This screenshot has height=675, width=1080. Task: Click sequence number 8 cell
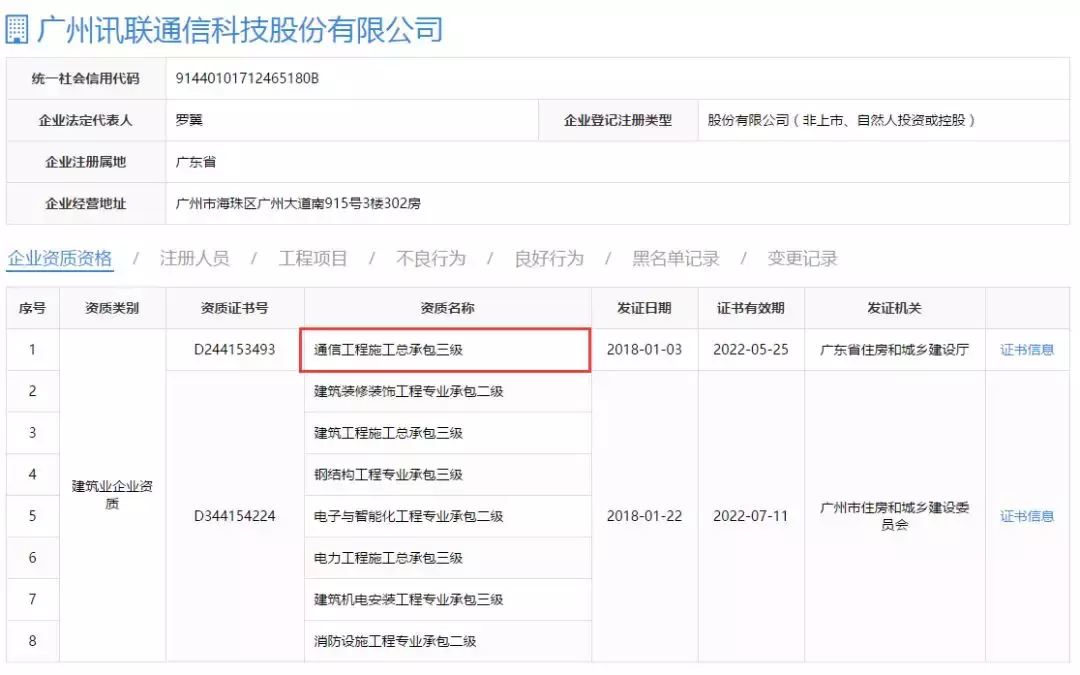(x=32, y=641)
